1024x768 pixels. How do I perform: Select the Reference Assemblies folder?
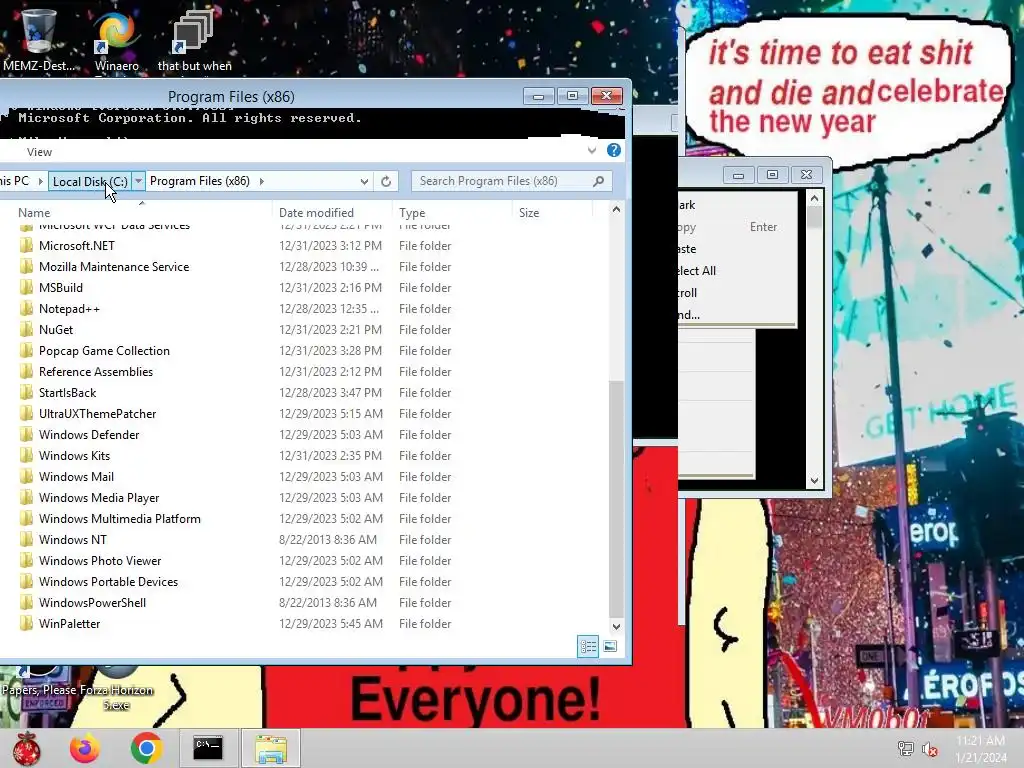(95, 372)
